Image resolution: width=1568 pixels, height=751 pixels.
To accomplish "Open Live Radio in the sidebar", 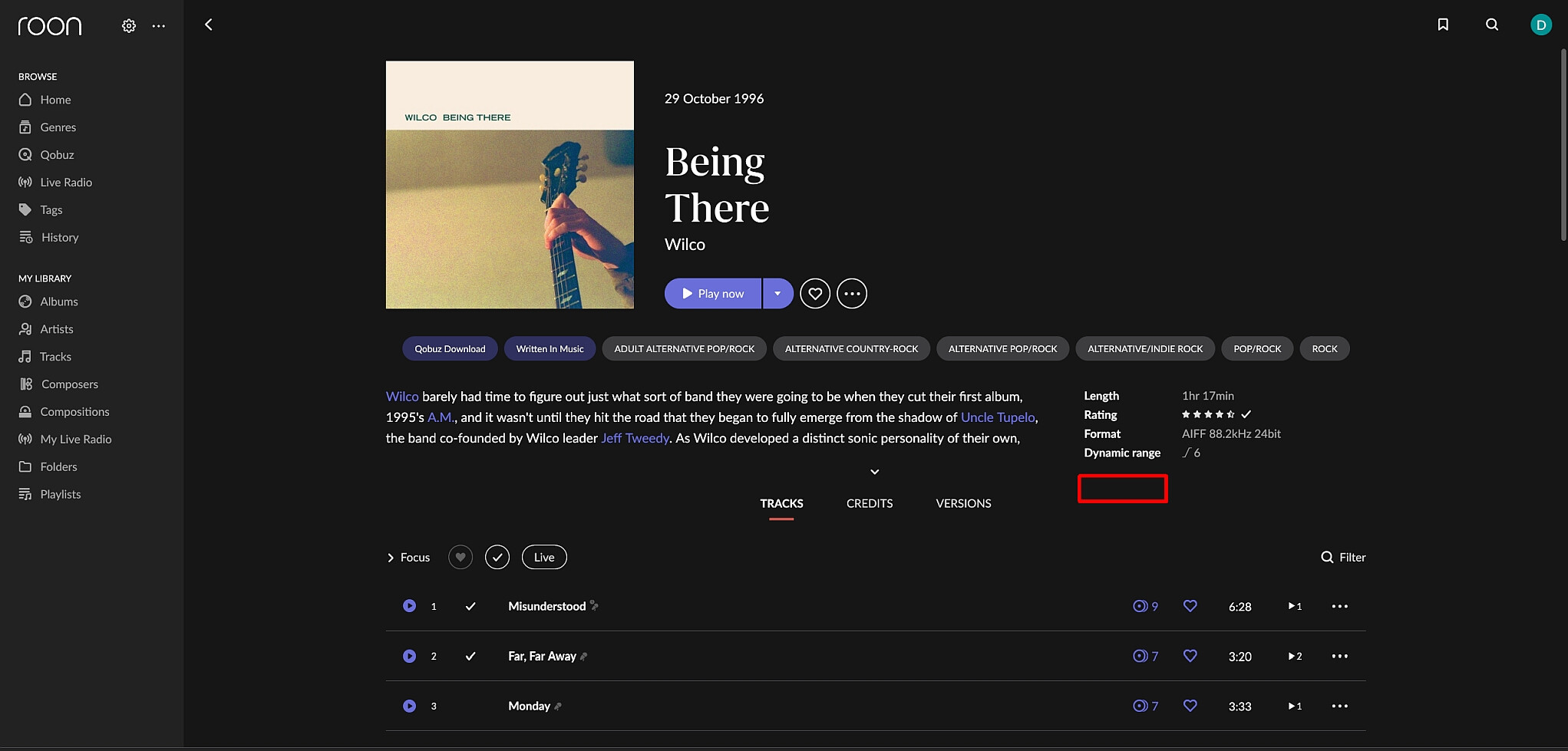I will (66, 183).
